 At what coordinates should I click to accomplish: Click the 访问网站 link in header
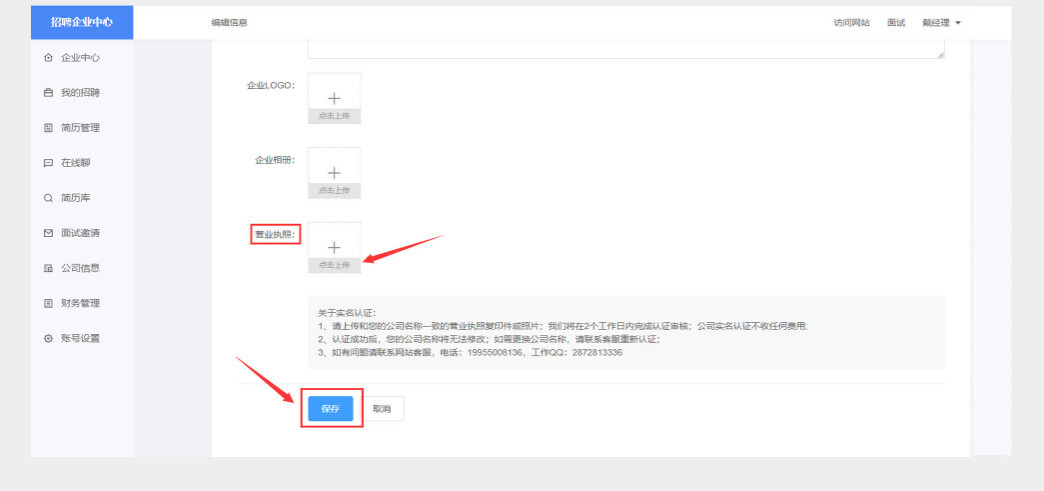851,23
